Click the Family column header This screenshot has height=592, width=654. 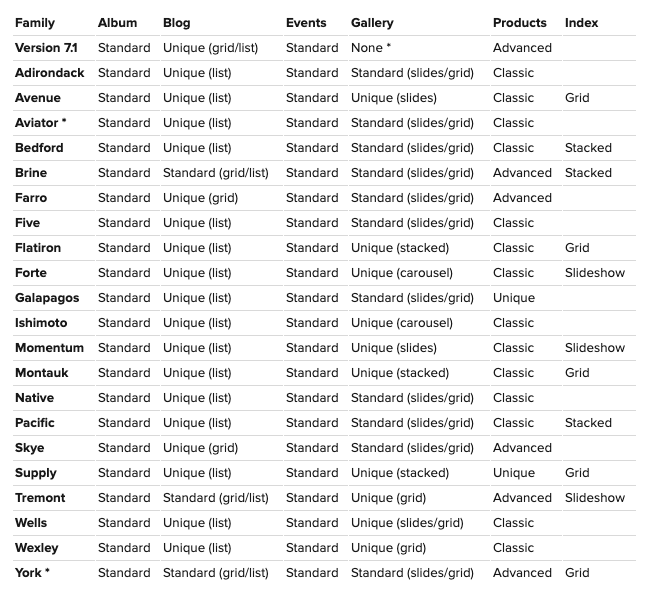(x=35, y=23)
